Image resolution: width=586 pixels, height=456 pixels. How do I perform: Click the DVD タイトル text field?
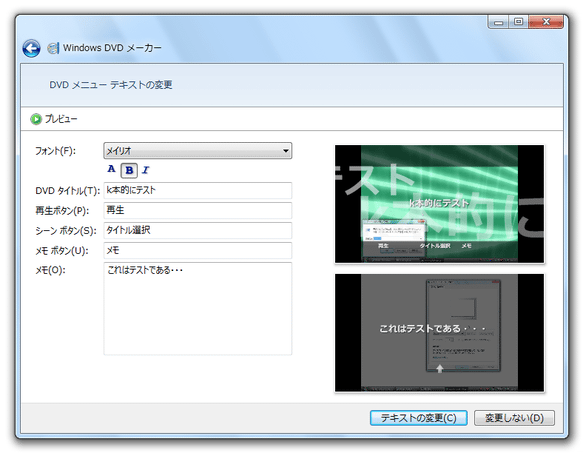point(197,190)
